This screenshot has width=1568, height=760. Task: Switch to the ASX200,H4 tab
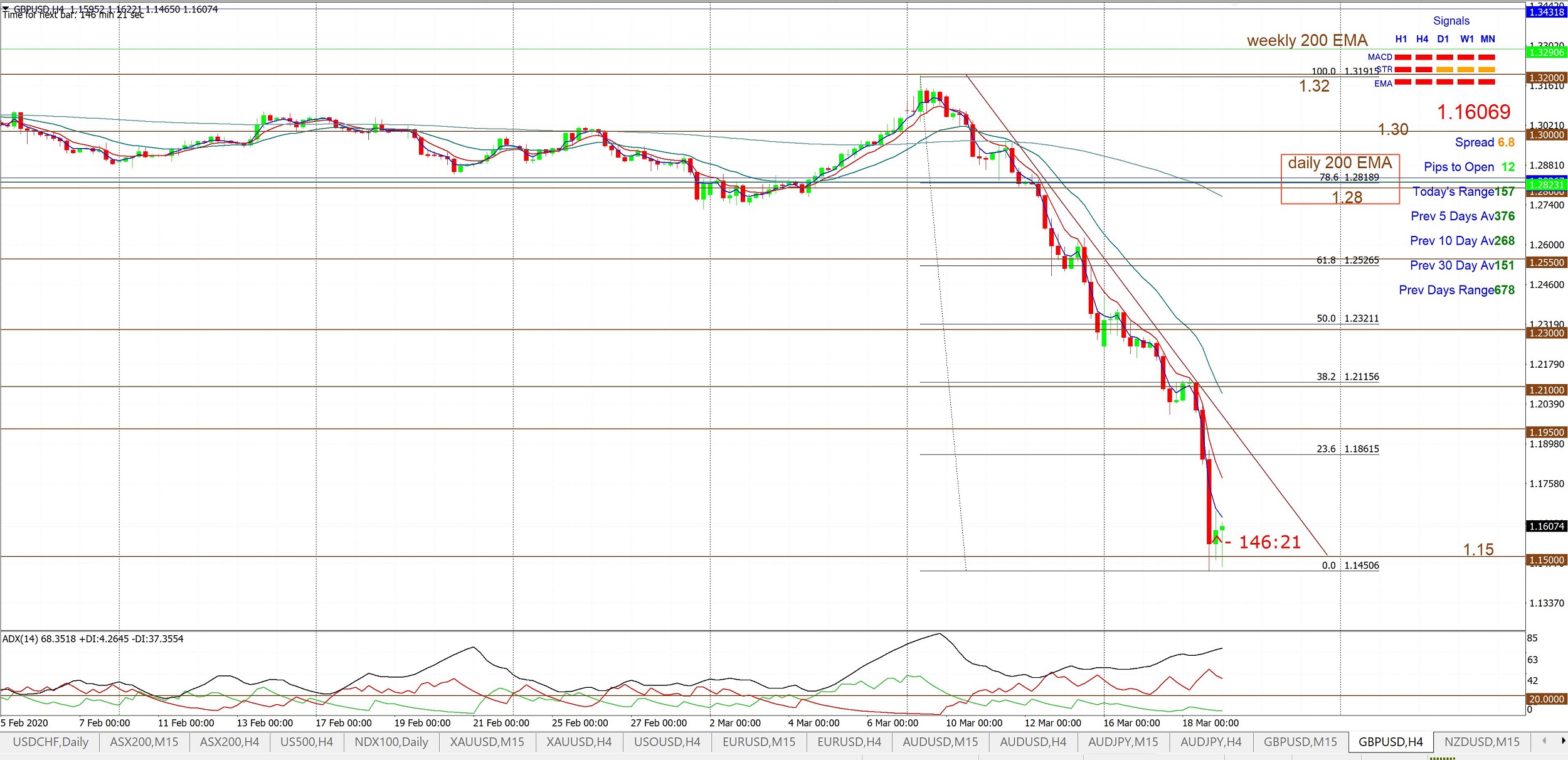point(230,742)
